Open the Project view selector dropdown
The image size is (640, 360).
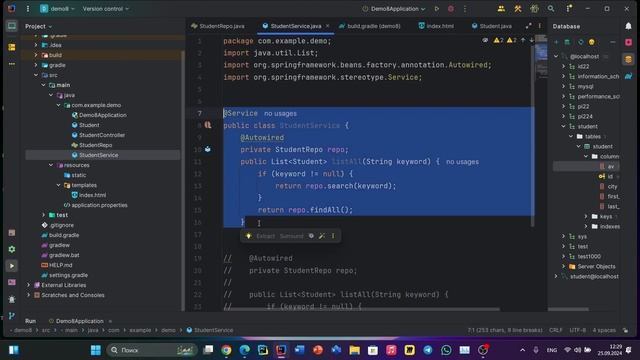pos(39,26)
